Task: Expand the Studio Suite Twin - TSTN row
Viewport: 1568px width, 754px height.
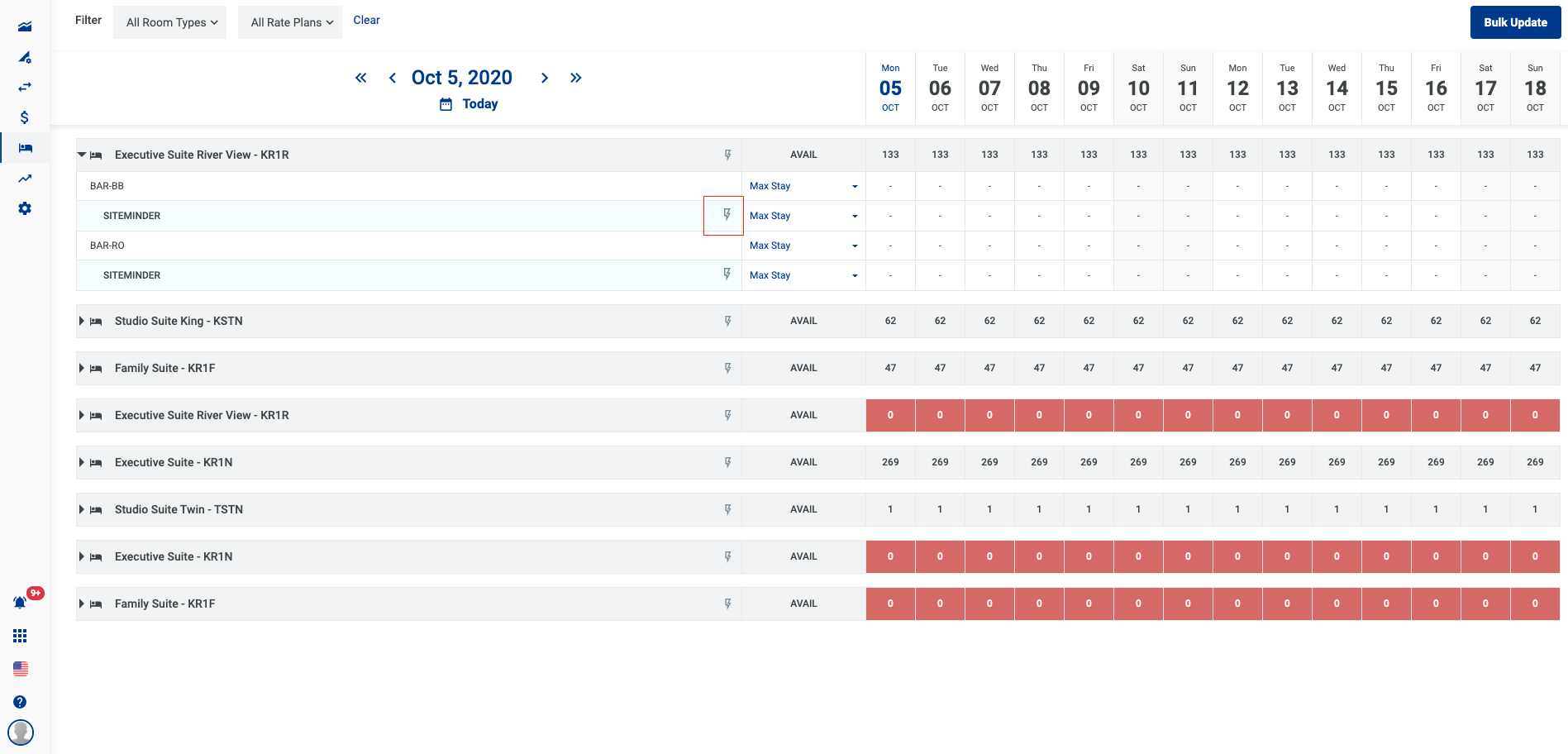Action: (82, 509)
